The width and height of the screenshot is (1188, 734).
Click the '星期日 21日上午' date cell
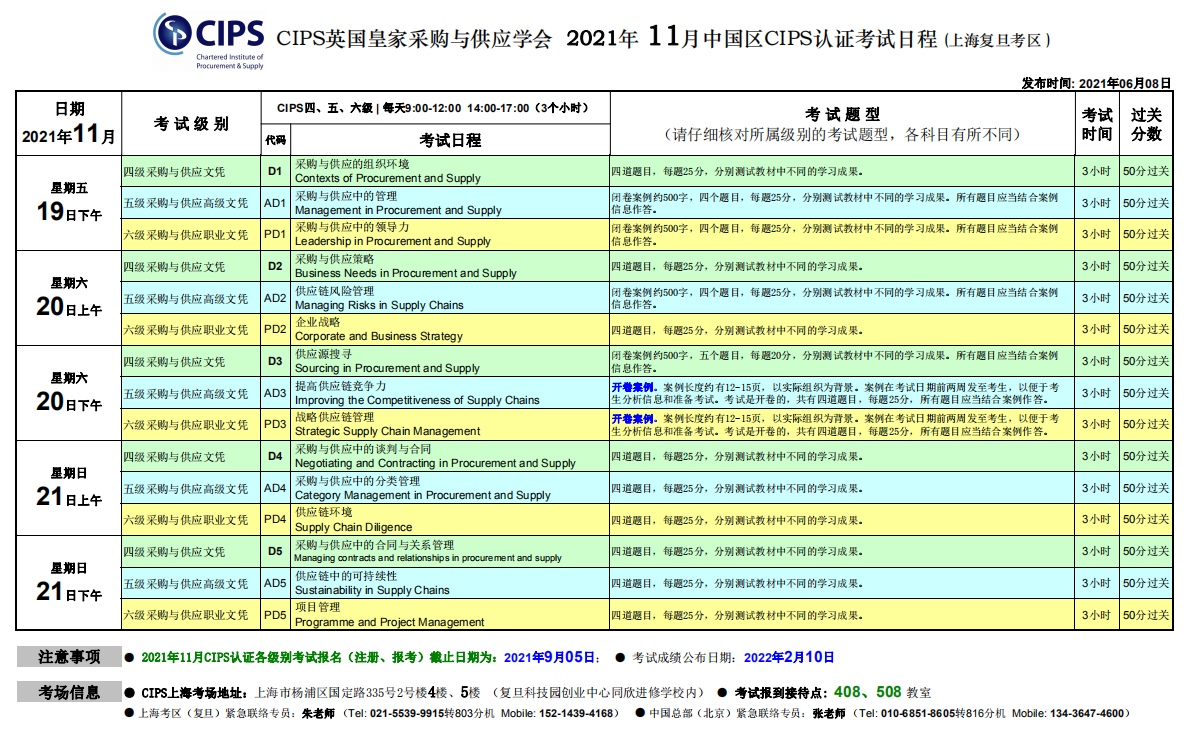click(69, 489)
